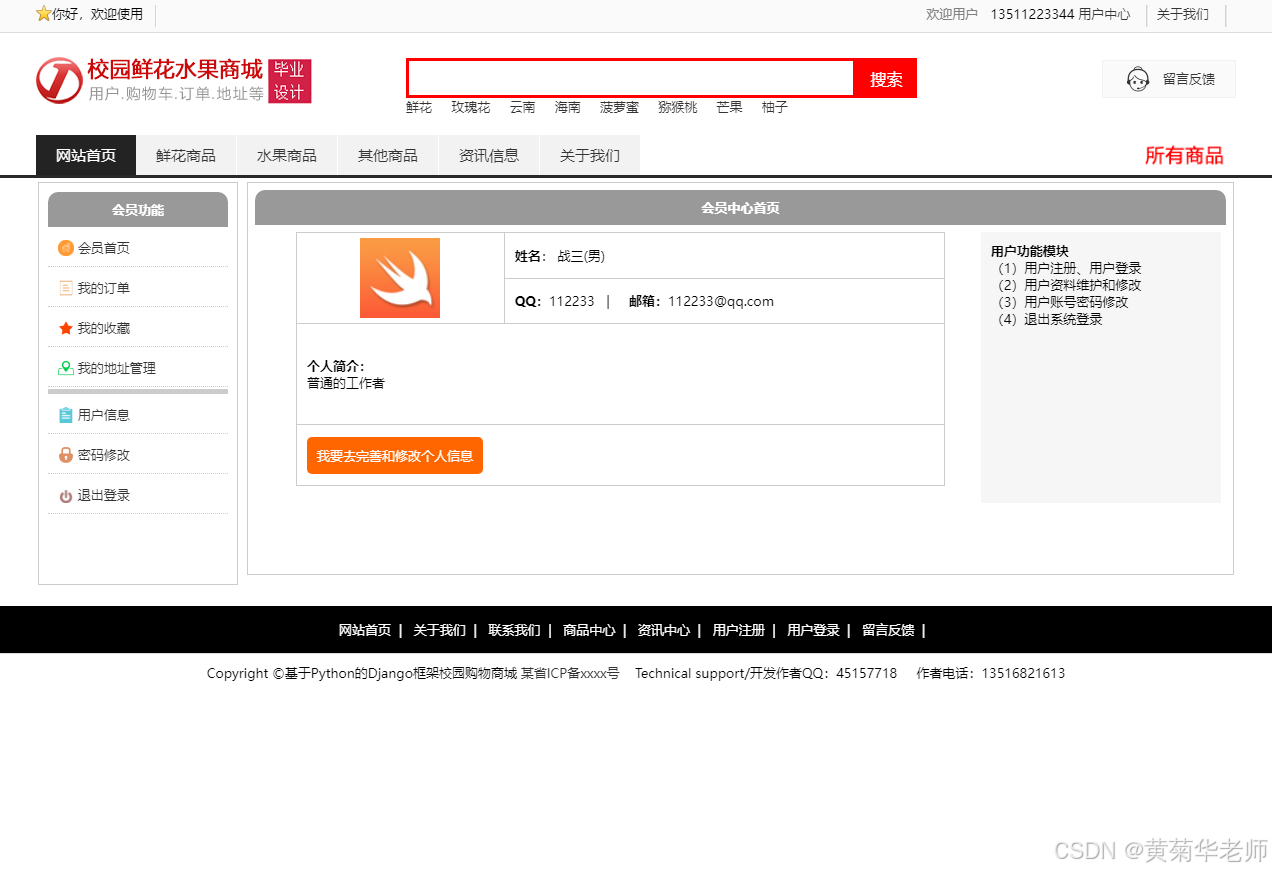
Task: Click the 我的订单 document icon
Action: point(66,288)
